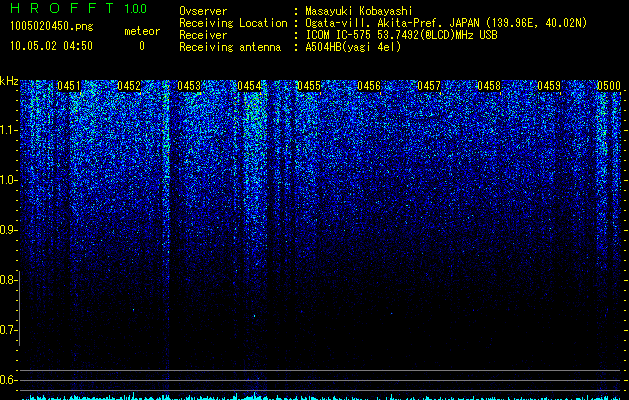
Task: Click the date stamp 10.05.02 04:50
Action: click(51, 46)
